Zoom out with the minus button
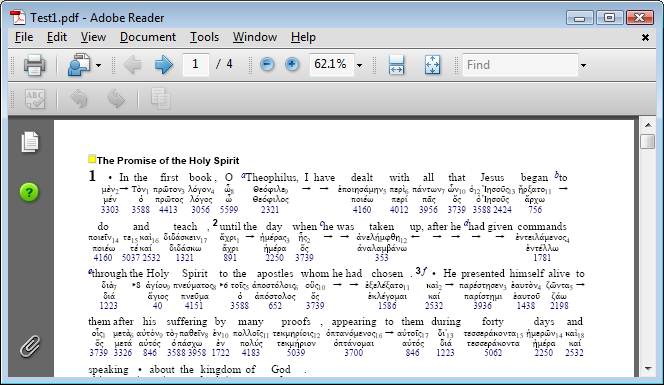Screen dimensions: 664x385 [267, 64]
